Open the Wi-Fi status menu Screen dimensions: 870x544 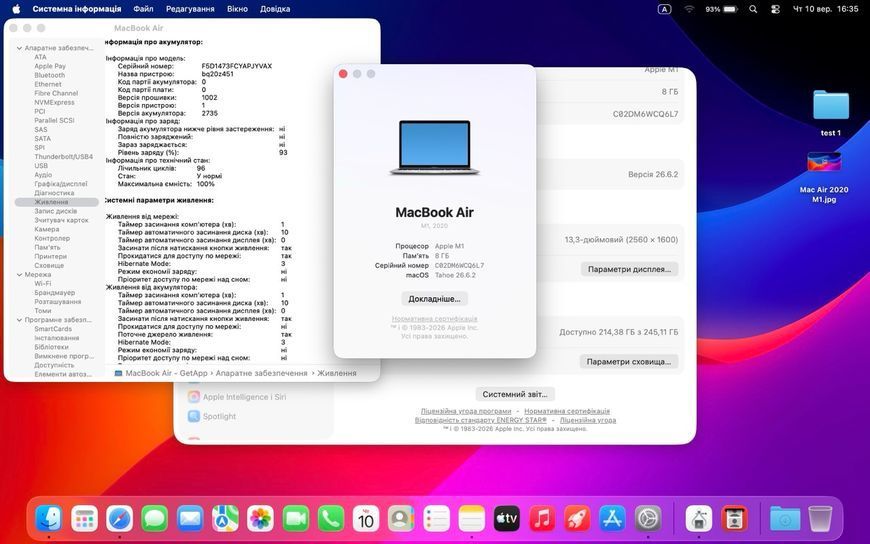pos(689,9)
